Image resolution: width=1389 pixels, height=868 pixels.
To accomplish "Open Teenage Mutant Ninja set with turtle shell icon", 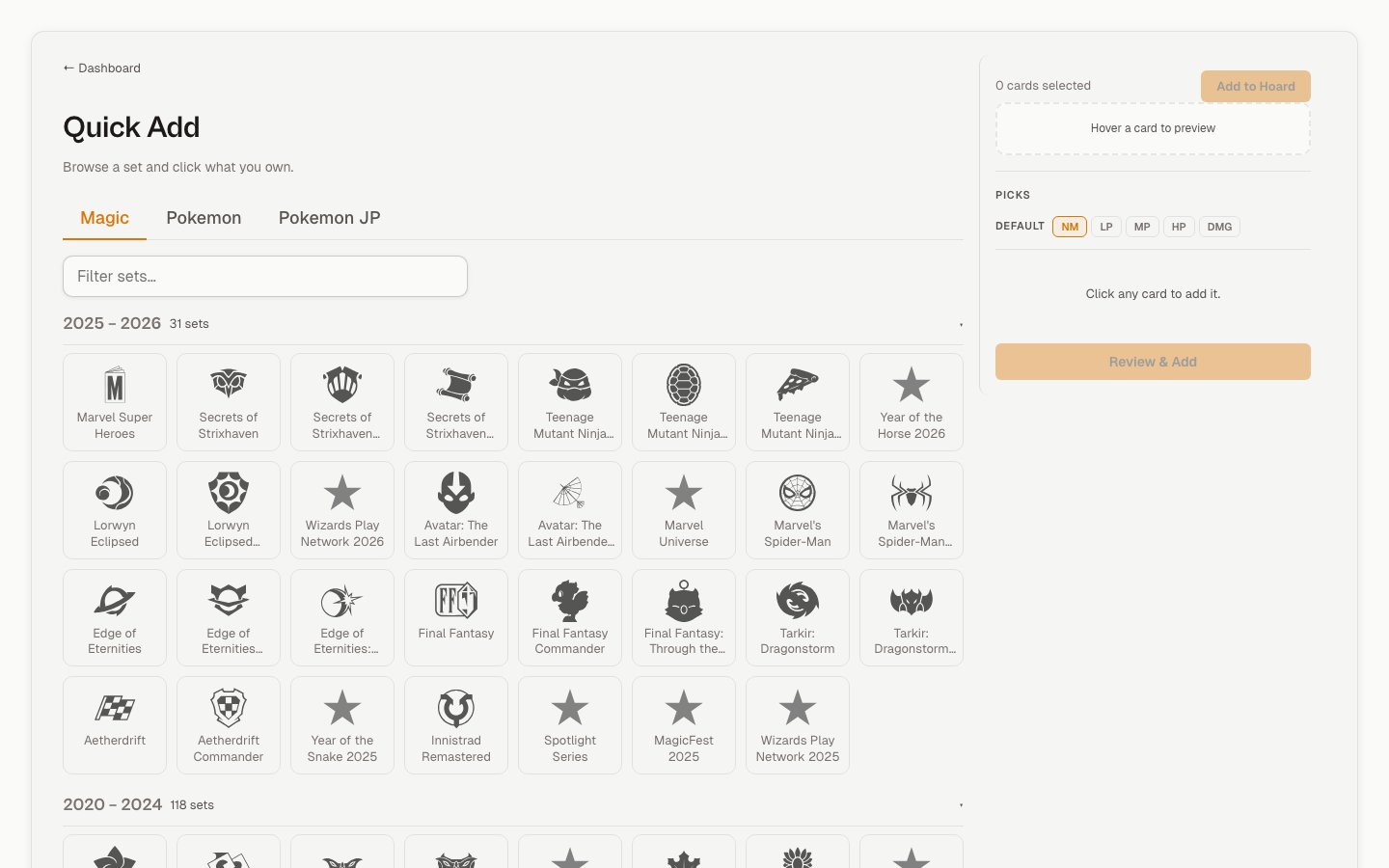I will (x=684, y=402).
